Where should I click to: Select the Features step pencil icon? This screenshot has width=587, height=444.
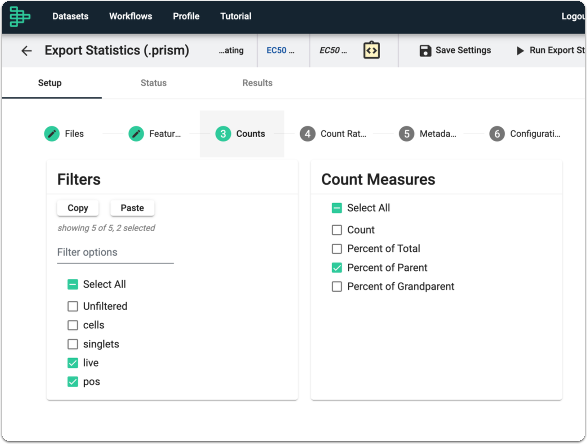[x=136, y=134]
